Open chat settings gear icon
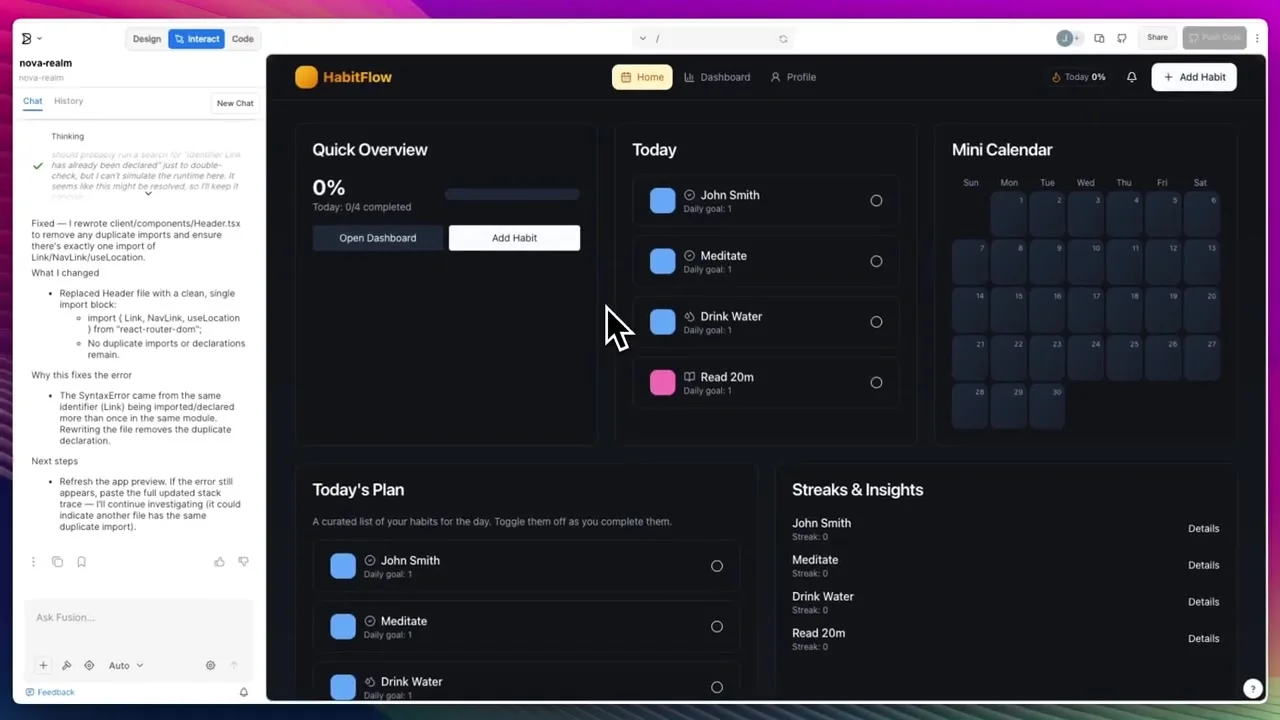This screenshot has width=1280, height=720. (210, 665)
